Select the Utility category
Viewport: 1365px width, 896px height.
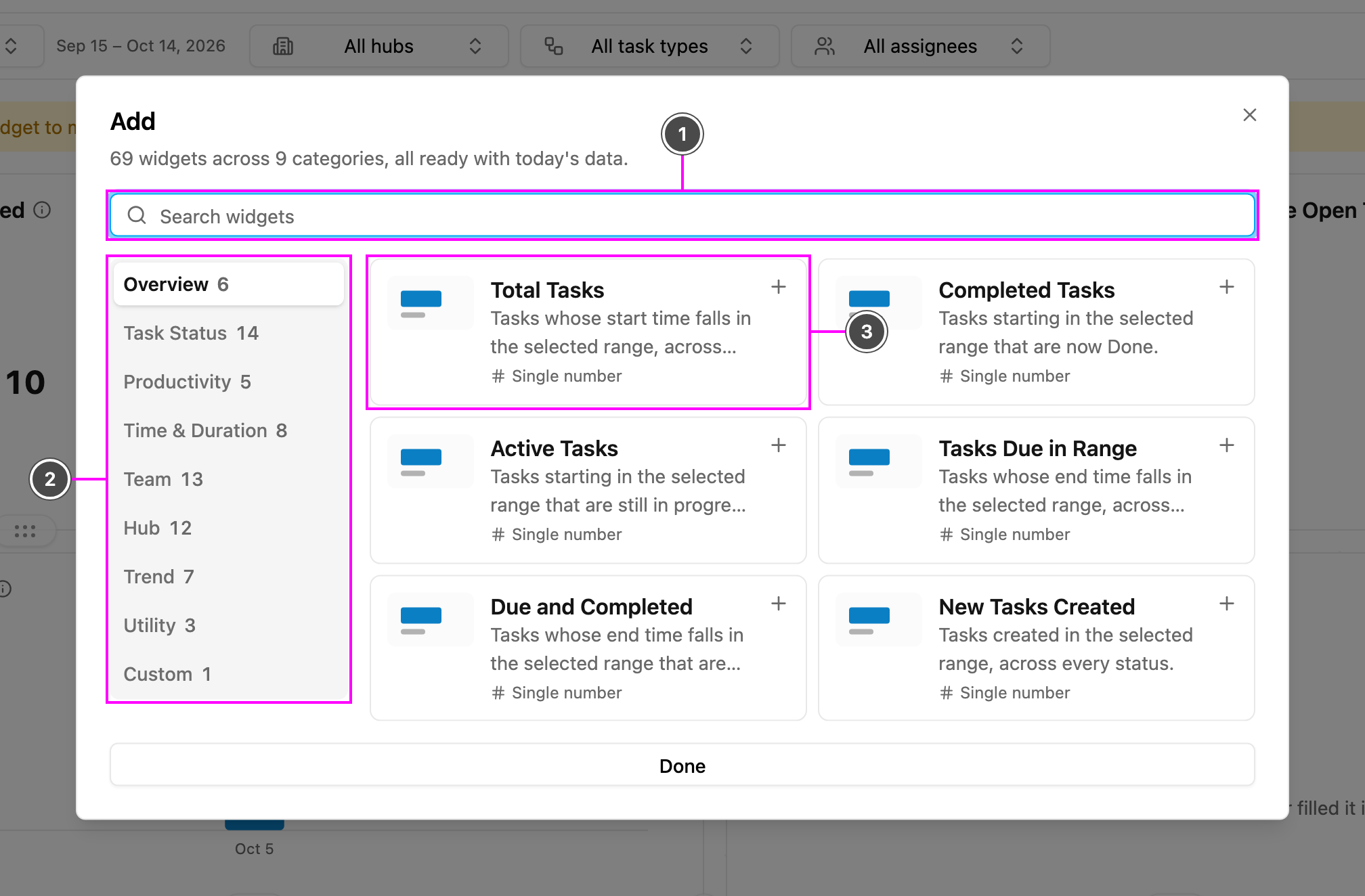point(229,625)
